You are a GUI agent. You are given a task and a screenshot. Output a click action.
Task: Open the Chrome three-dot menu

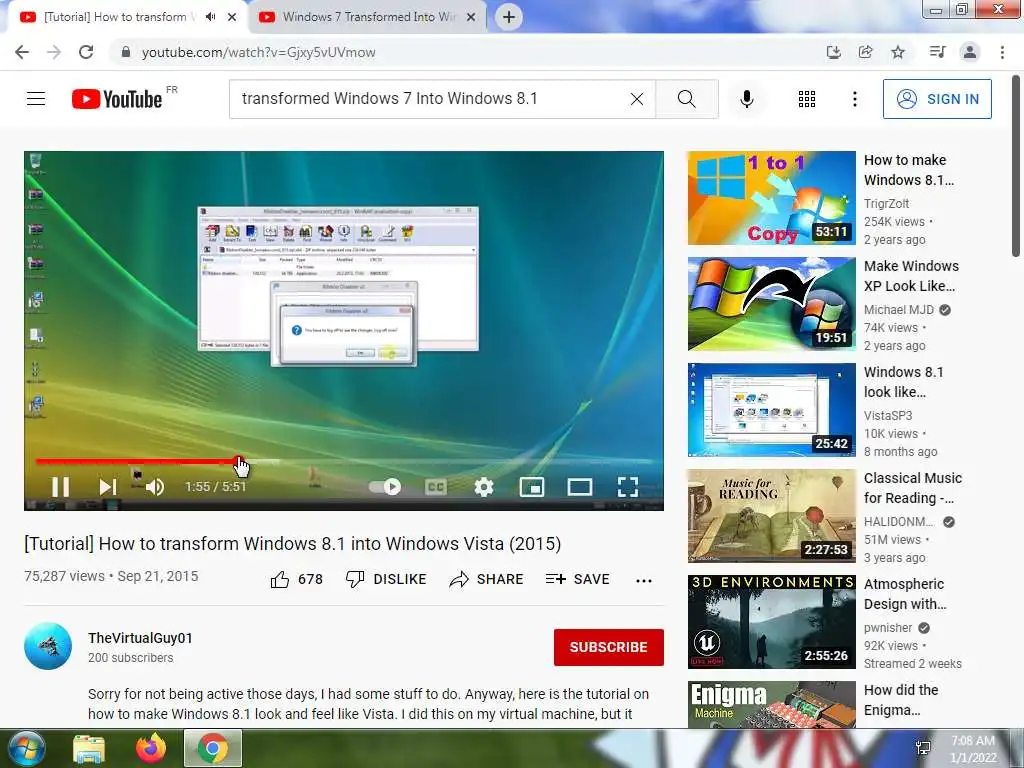click(x=1002, y=52)
